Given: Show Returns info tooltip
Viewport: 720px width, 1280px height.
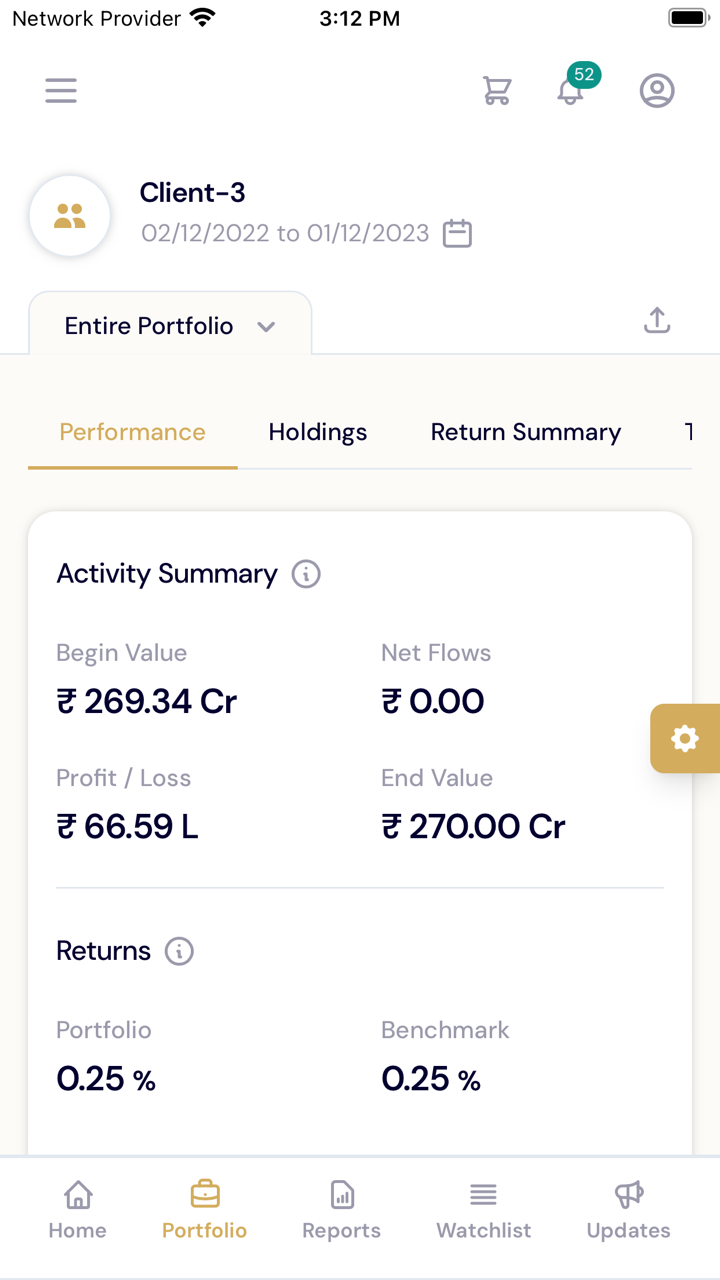Looking at the screenshot, I should (179, 951).
